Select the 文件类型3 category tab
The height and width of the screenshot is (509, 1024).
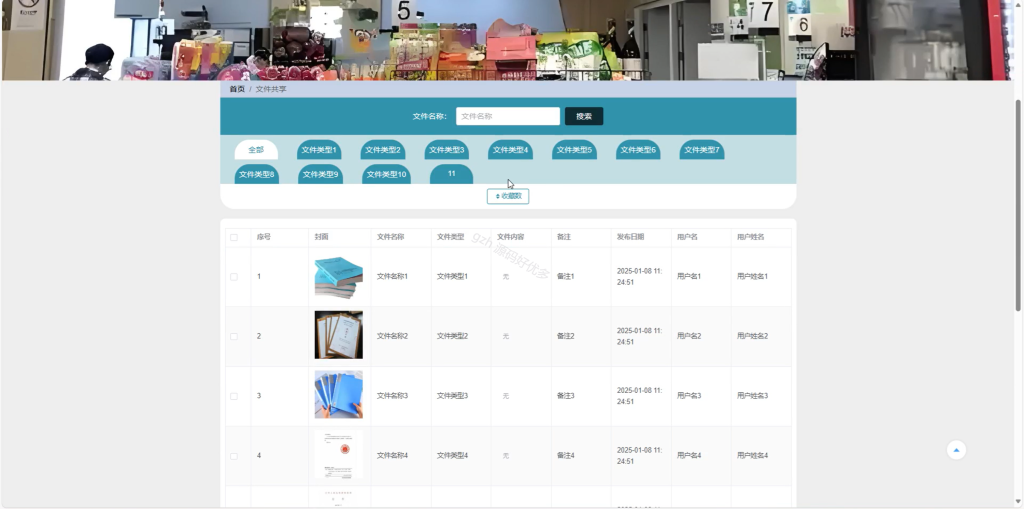pos(447,150)
